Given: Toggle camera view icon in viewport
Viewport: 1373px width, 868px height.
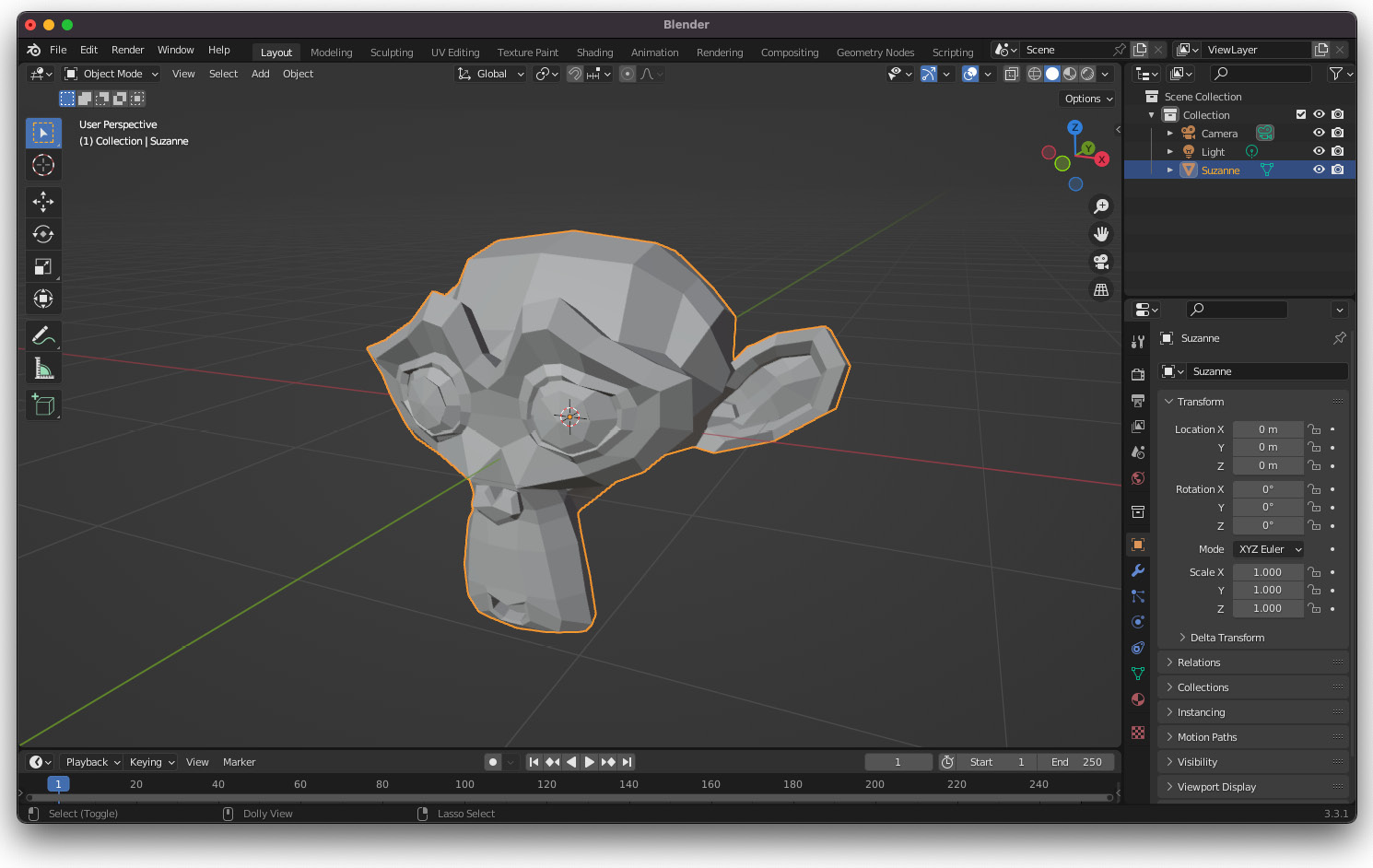Looking at the screenshot, I should pos(1100,262).
